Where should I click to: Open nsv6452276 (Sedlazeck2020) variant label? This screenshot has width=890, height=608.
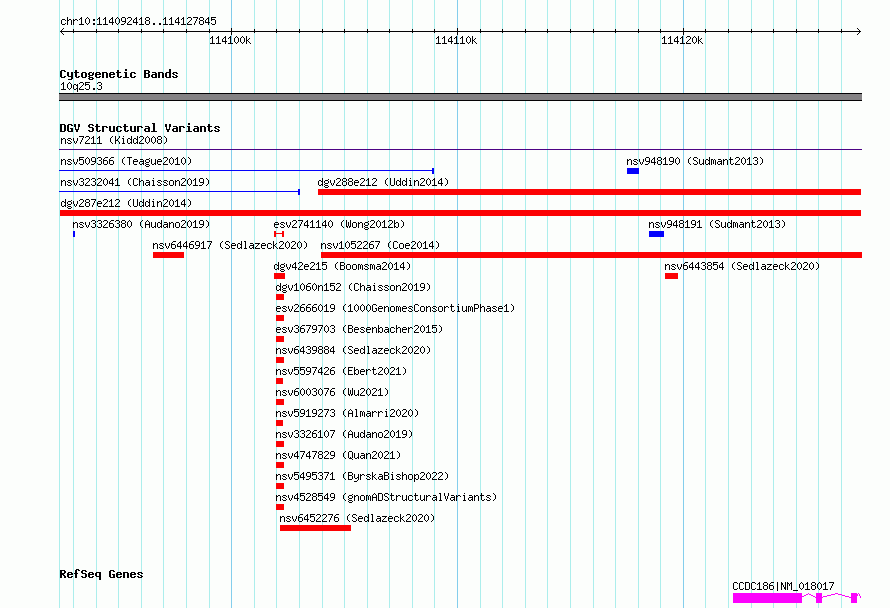[x=357, y=518]
